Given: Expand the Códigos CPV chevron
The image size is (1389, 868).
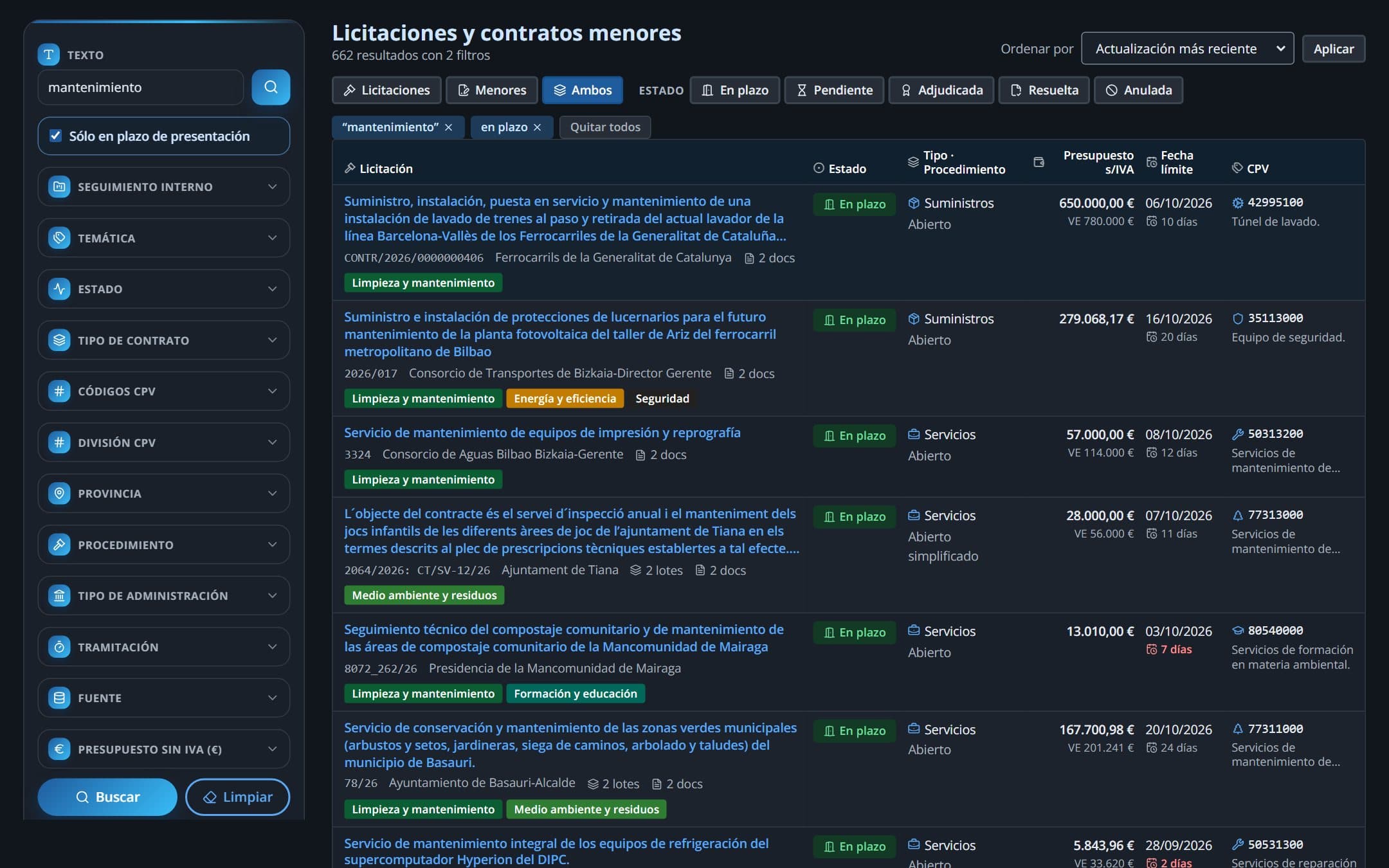Looking at the screenshot, I should [273, 391].
